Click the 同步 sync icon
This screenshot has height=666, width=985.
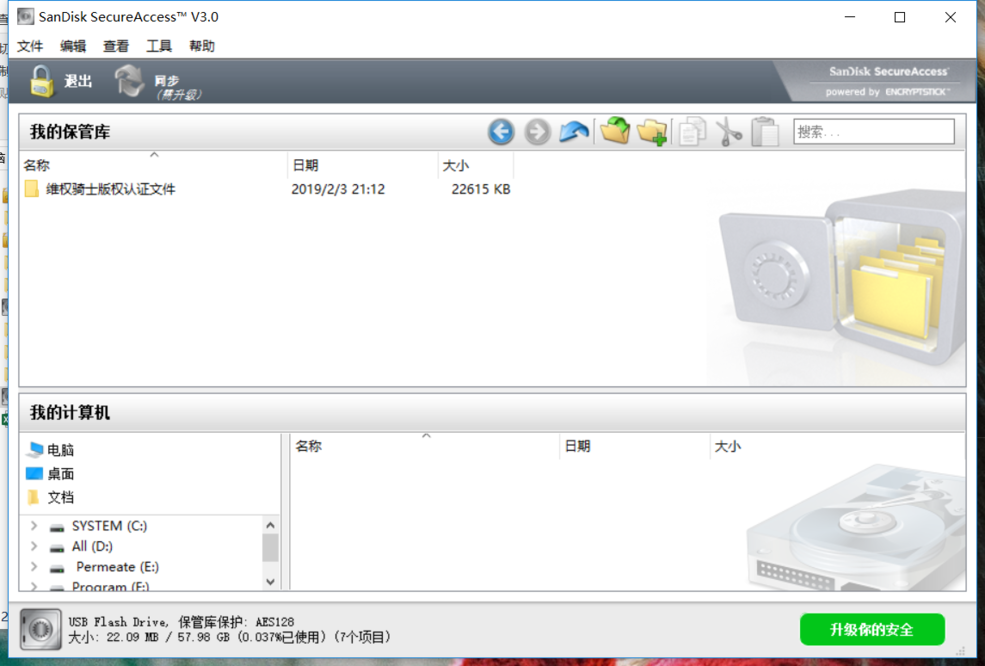[x=130, y=80]
